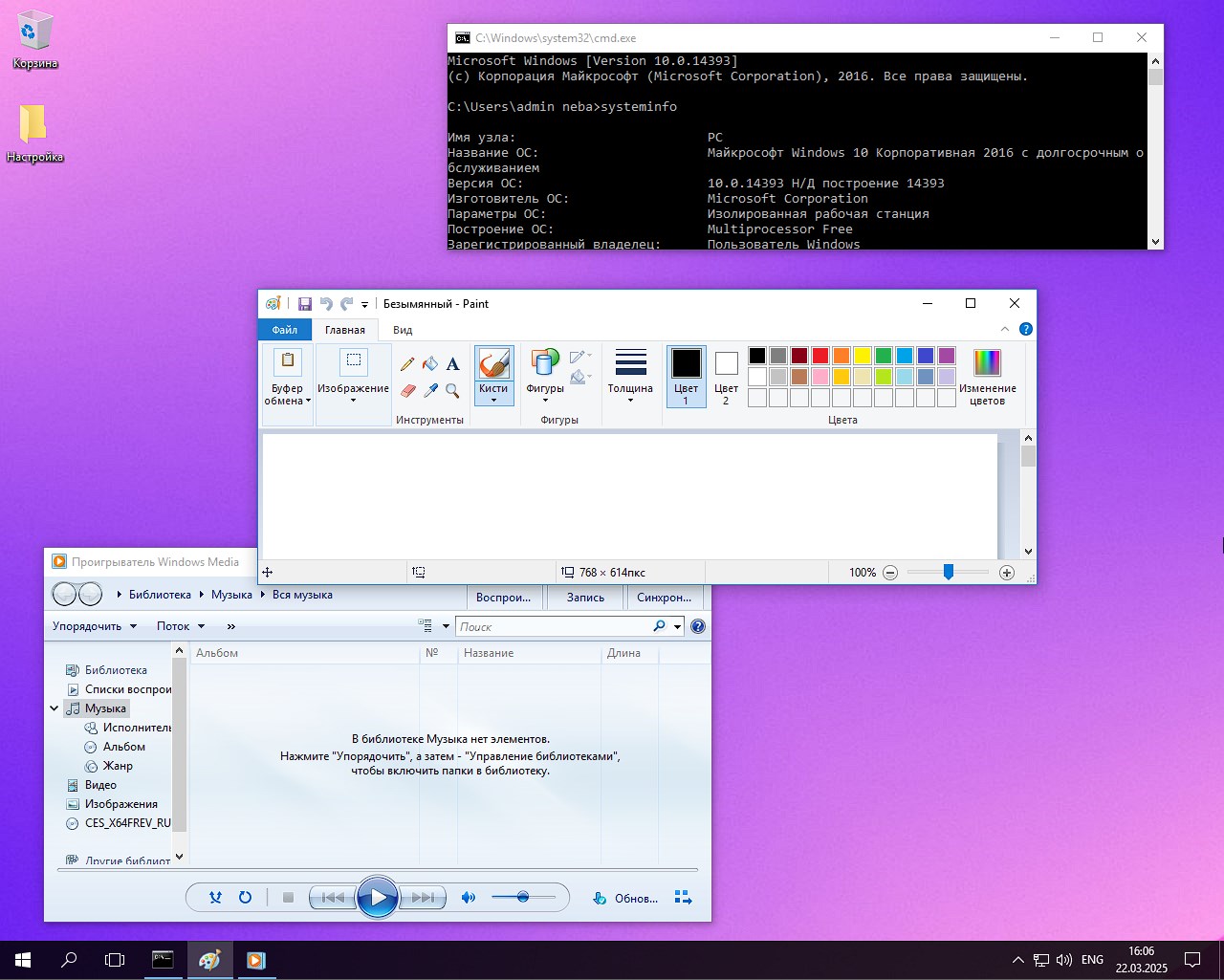
Task: Select the Eraser tool in Paint
Action: click(407, 391)
